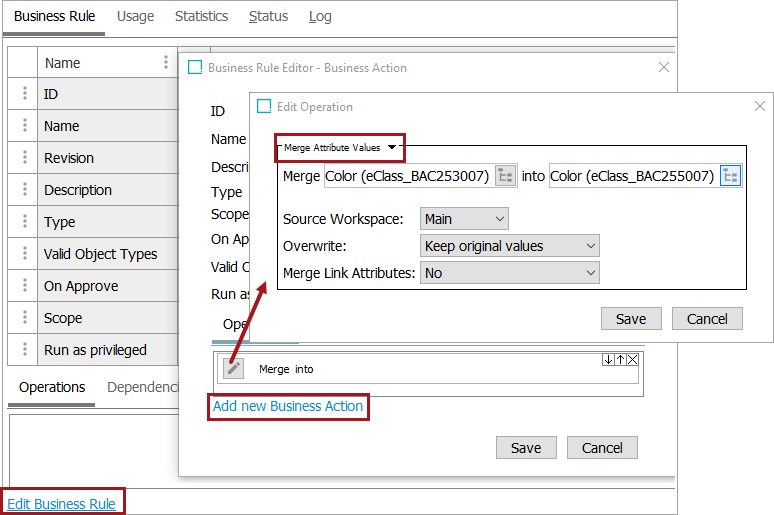This screenshot has height=515, width=774.
Task: Open attribute picker for target Color BAC255007
Action: (x=730, y=176)
